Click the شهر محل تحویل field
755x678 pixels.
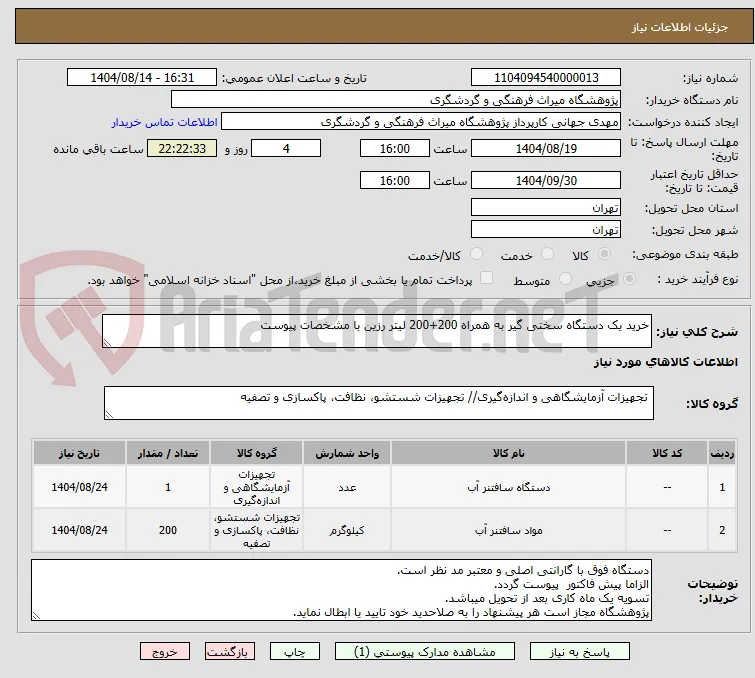tap(546, 230)
